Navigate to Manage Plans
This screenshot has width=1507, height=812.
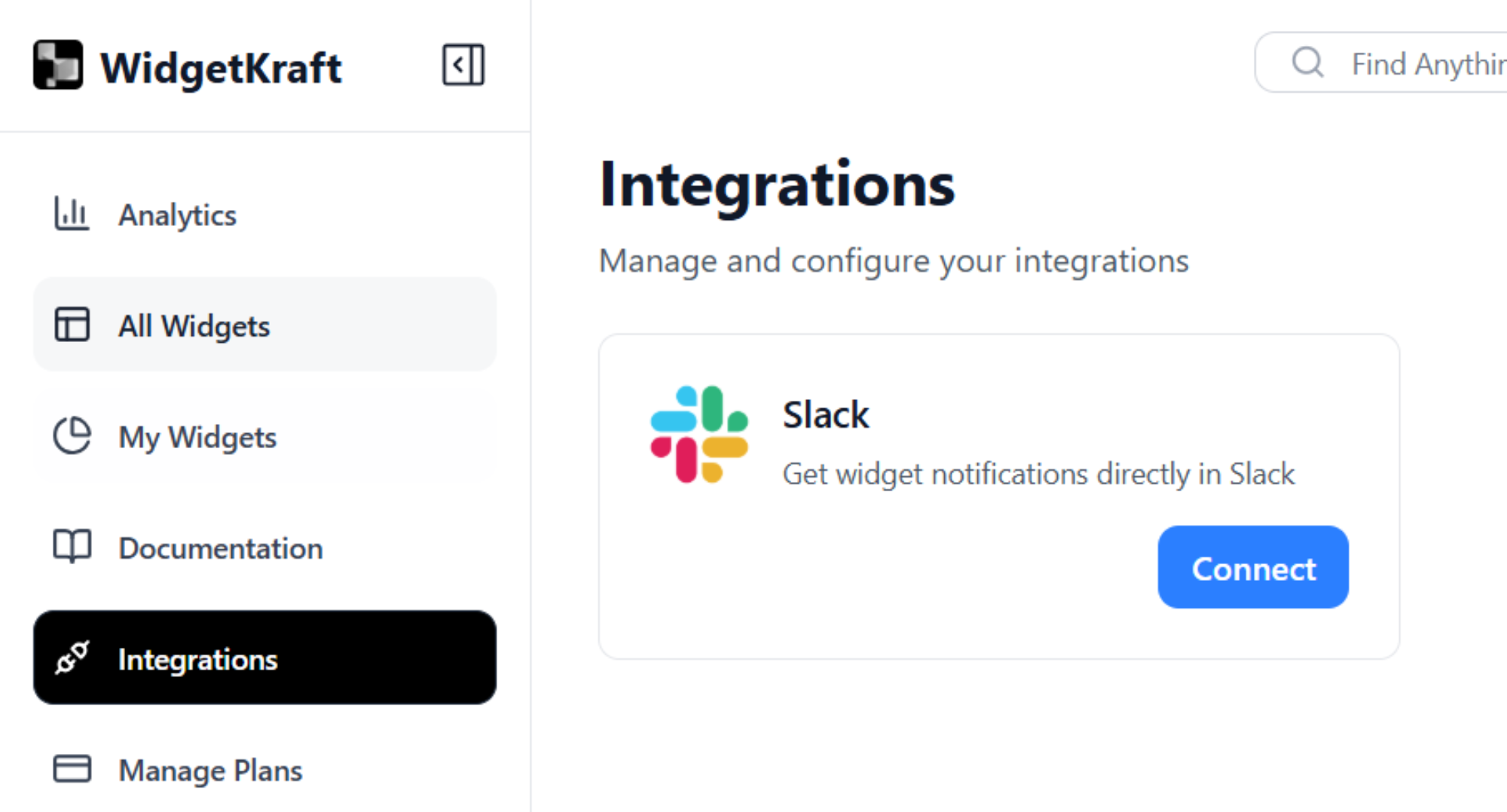point(210,770)
